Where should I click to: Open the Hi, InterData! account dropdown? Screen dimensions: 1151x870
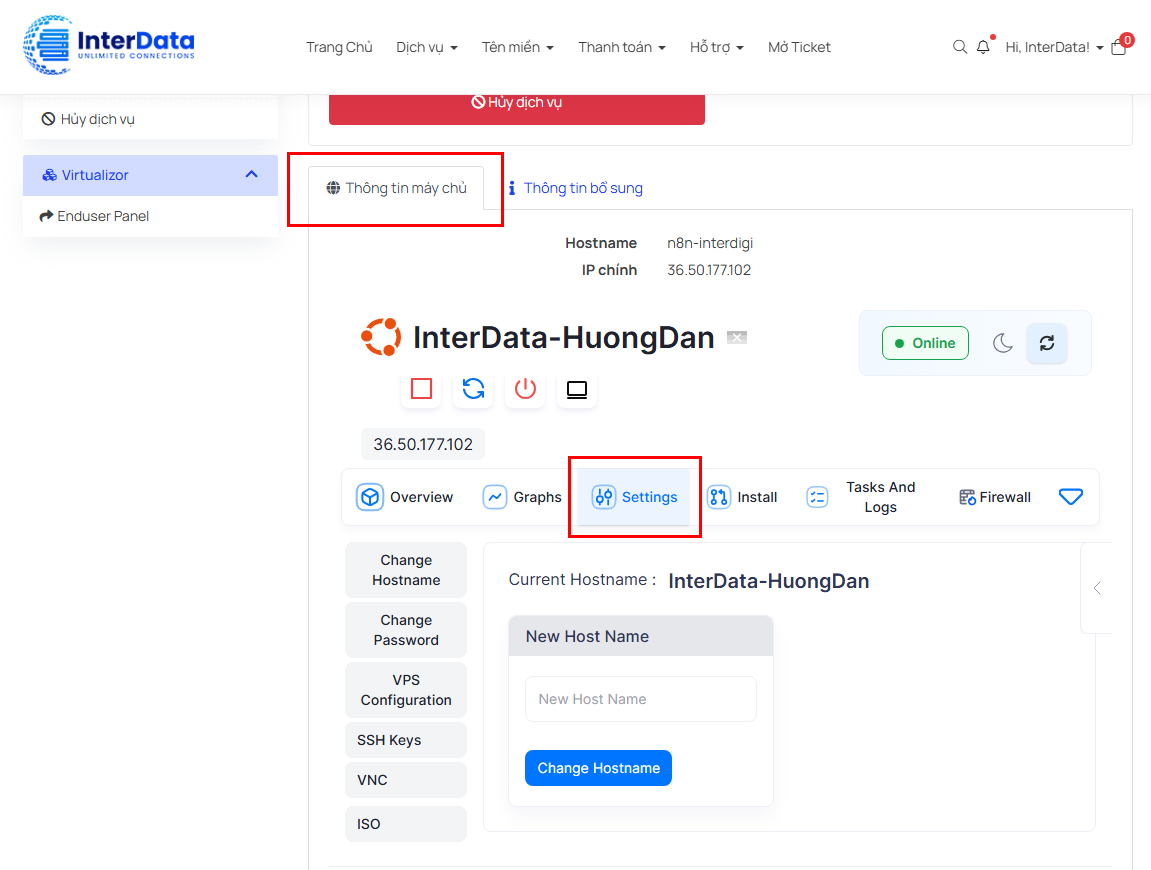(x=1054, y=47)
